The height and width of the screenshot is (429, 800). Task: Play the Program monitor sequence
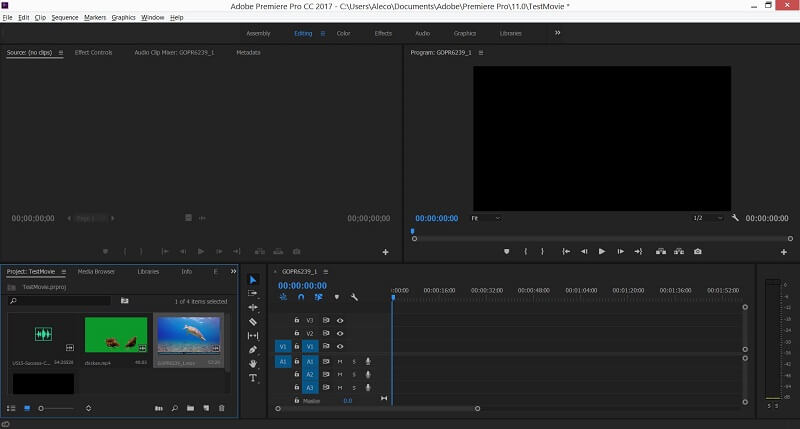click(x=602, y=251)
